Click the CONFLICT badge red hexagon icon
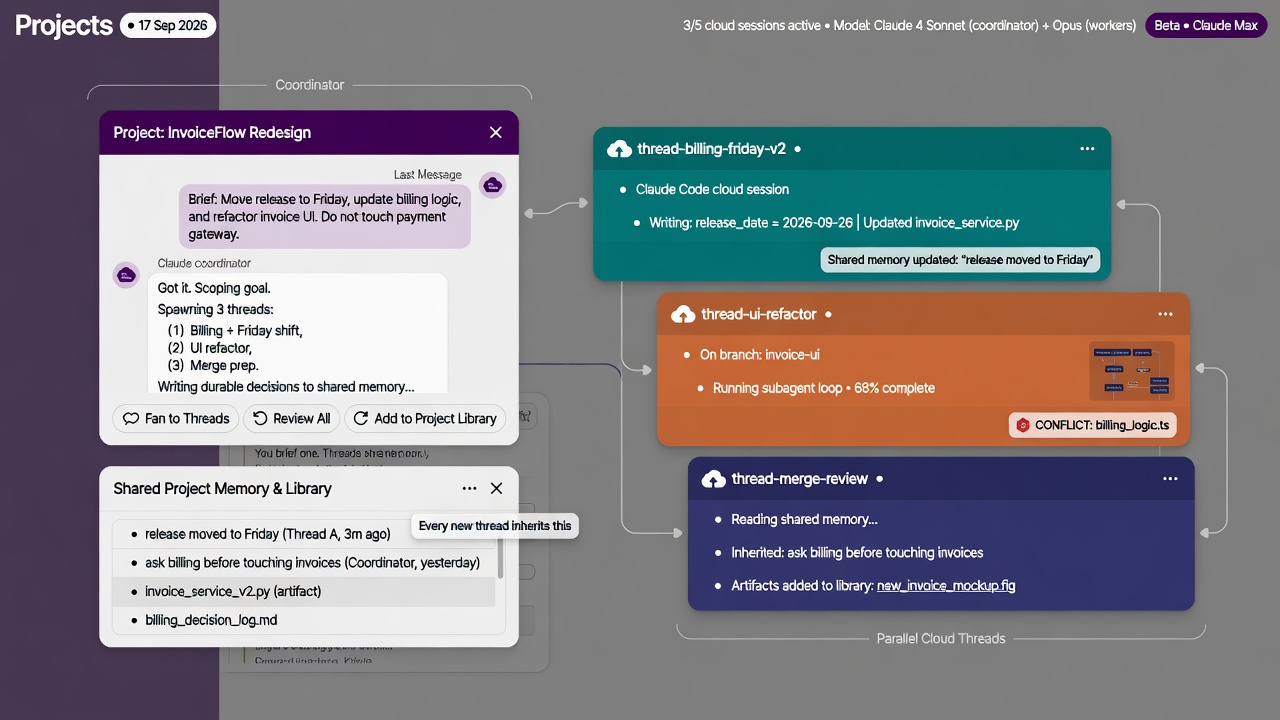The image size is (1280, 720). click(x=1022, y=425)
